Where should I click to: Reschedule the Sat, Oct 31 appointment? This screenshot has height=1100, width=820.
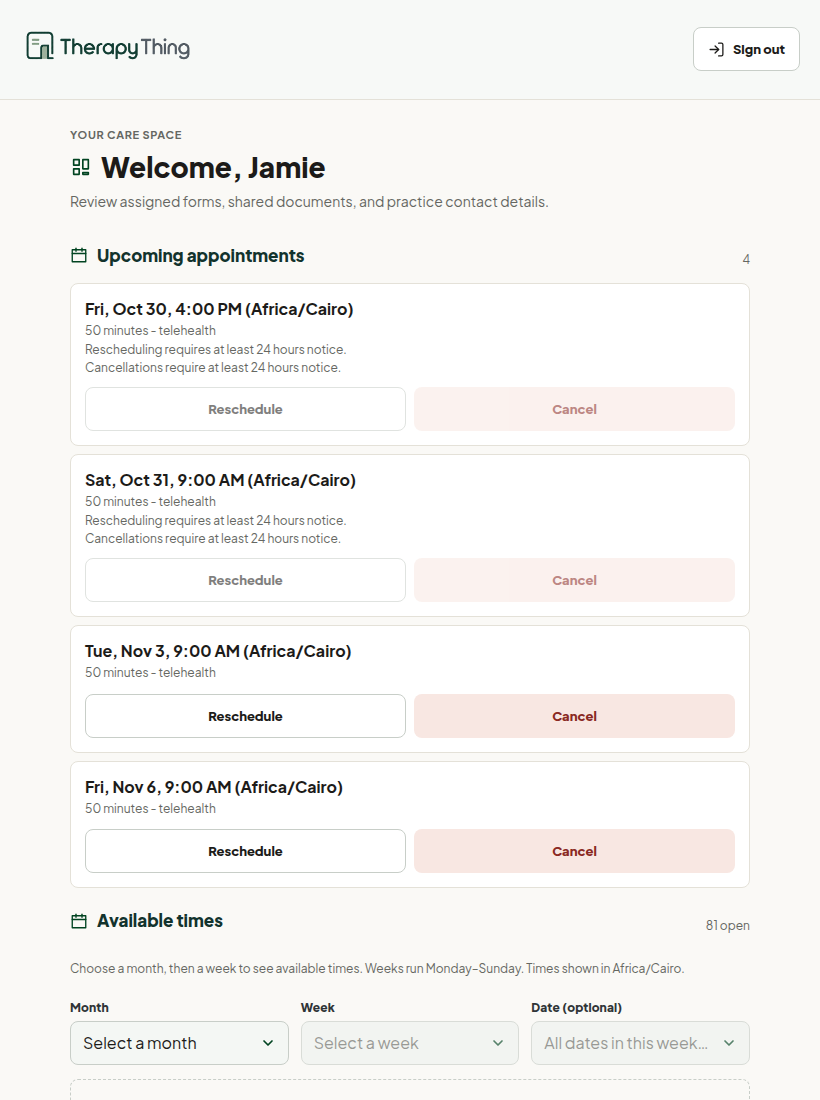pos(246,580)
